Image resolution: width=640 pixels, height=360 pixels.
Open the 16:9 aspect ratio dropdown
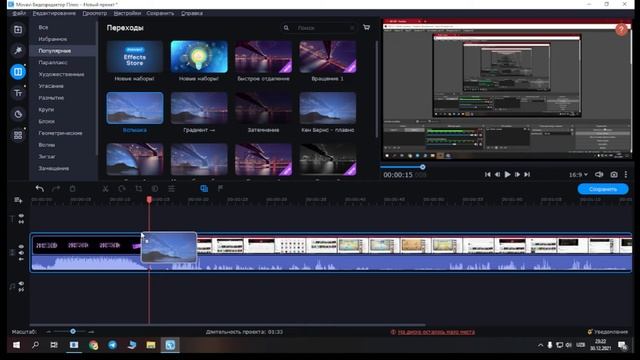(578, 175)
